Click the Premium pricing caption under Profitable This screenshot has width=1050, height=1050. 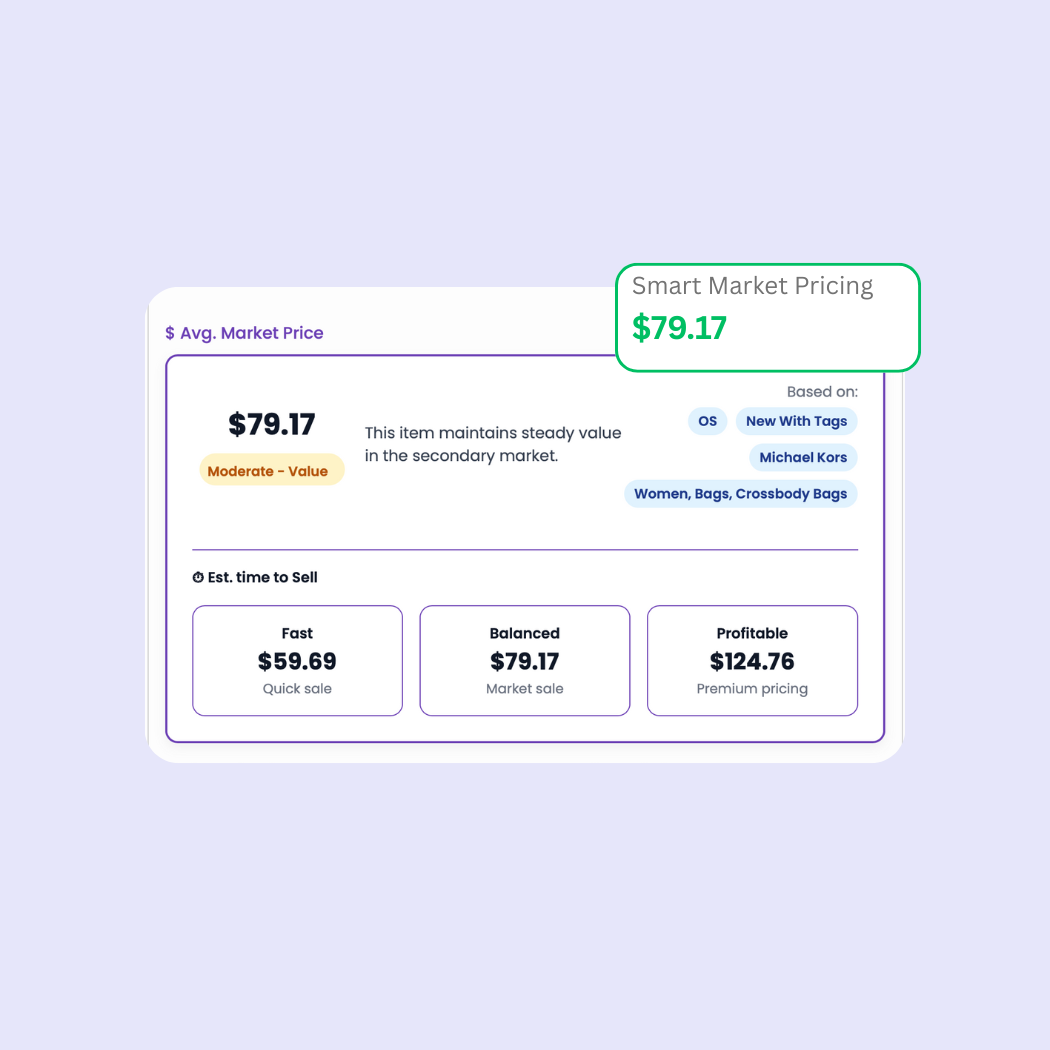click(x=752, y=688)
